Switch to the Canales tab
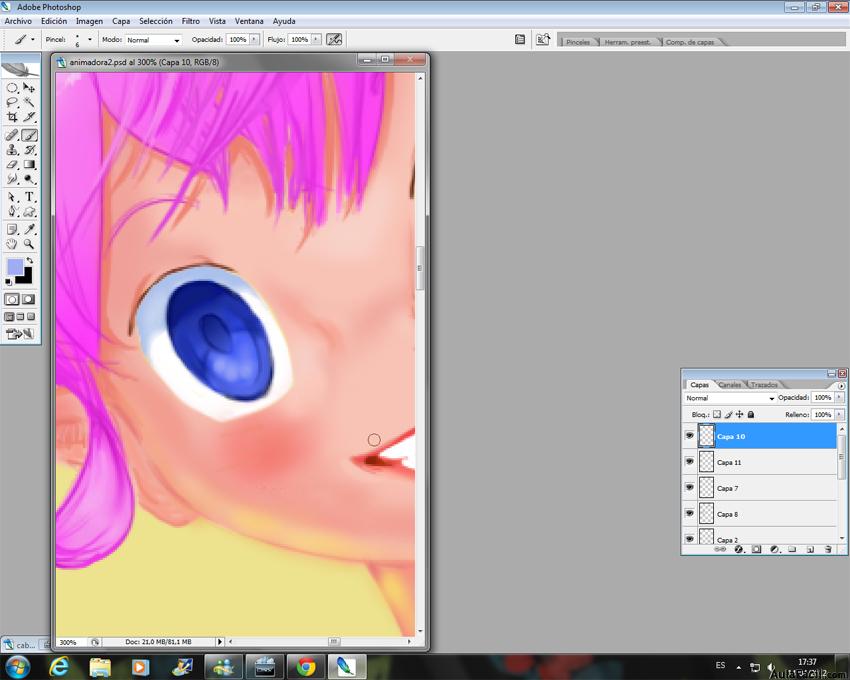The height and width of the screenshot is (680, 850). click(x=730, y=384)
